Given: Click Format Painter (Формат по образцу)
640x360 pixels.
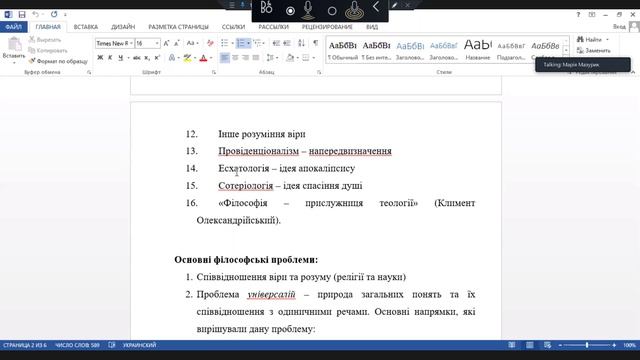Looking at the screenshot, I should coord(58,61).
